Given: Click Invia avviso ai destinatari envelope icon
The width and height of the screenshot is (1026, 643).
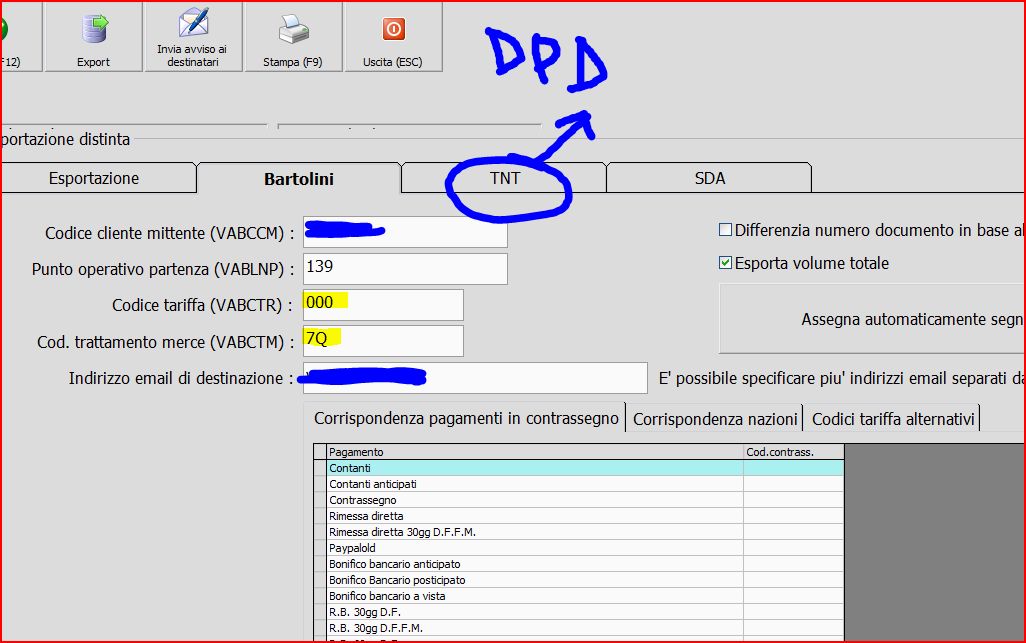Looking at the screenshot, I should 194,23.
